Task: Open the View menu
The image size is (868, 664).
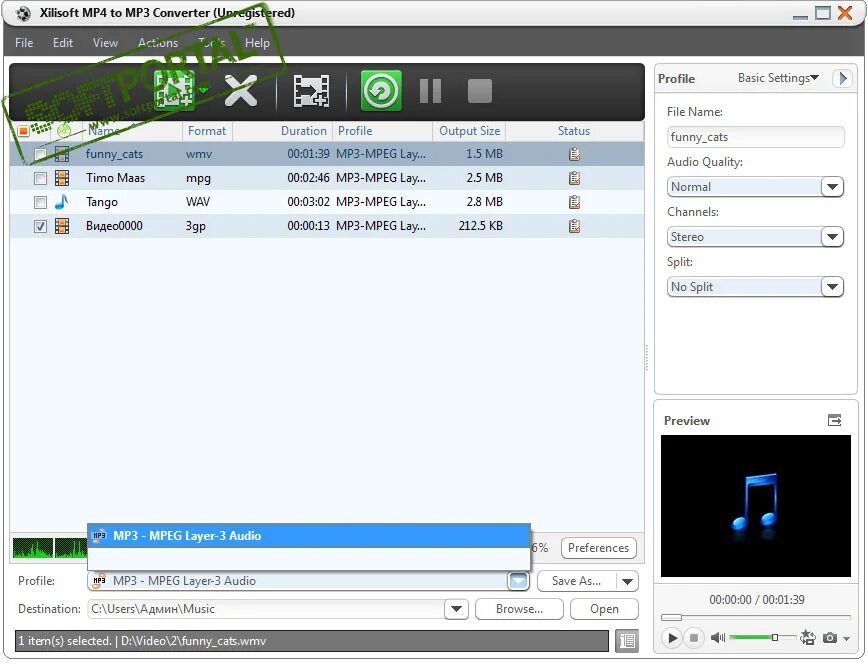Action: coord(105,43)
